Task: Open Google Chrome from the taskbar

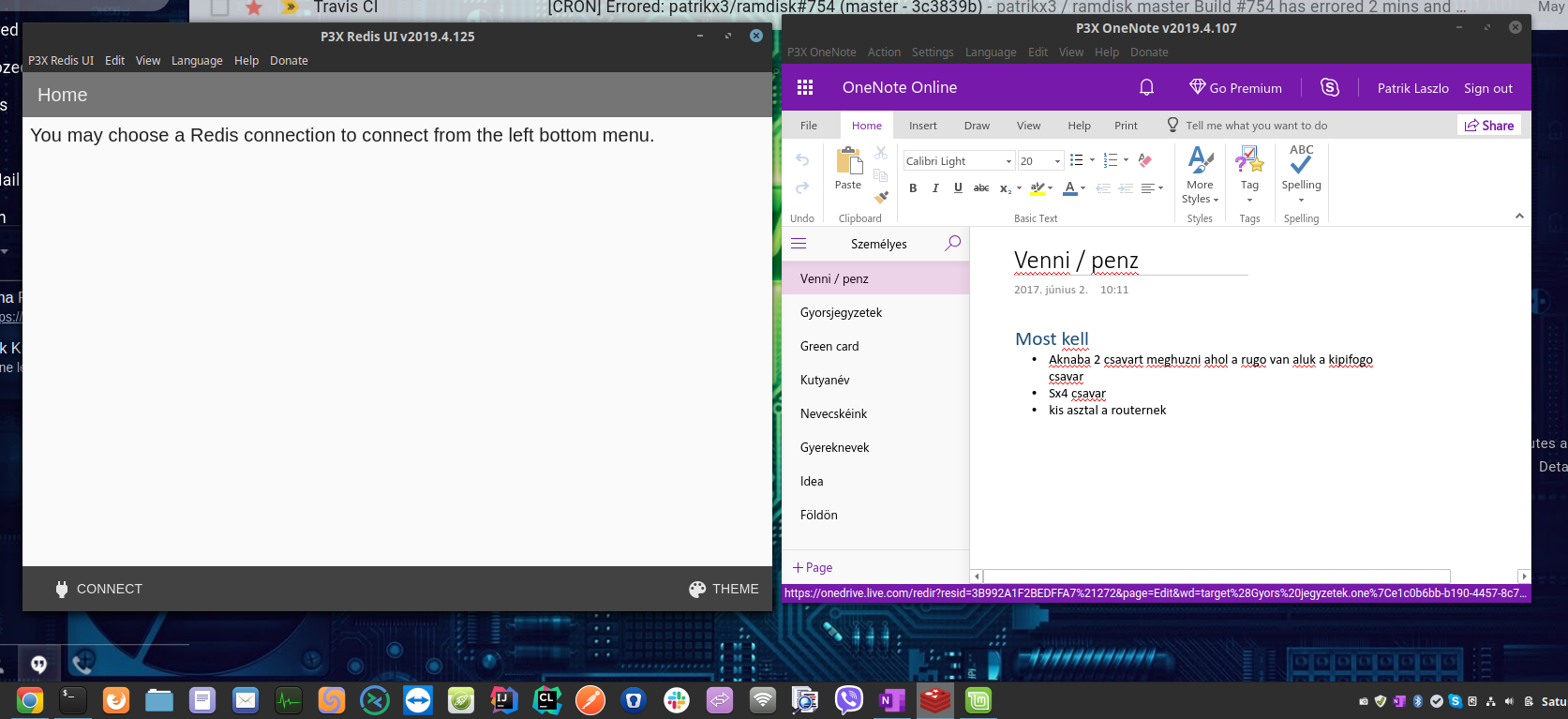Action: tap(30, 700)
